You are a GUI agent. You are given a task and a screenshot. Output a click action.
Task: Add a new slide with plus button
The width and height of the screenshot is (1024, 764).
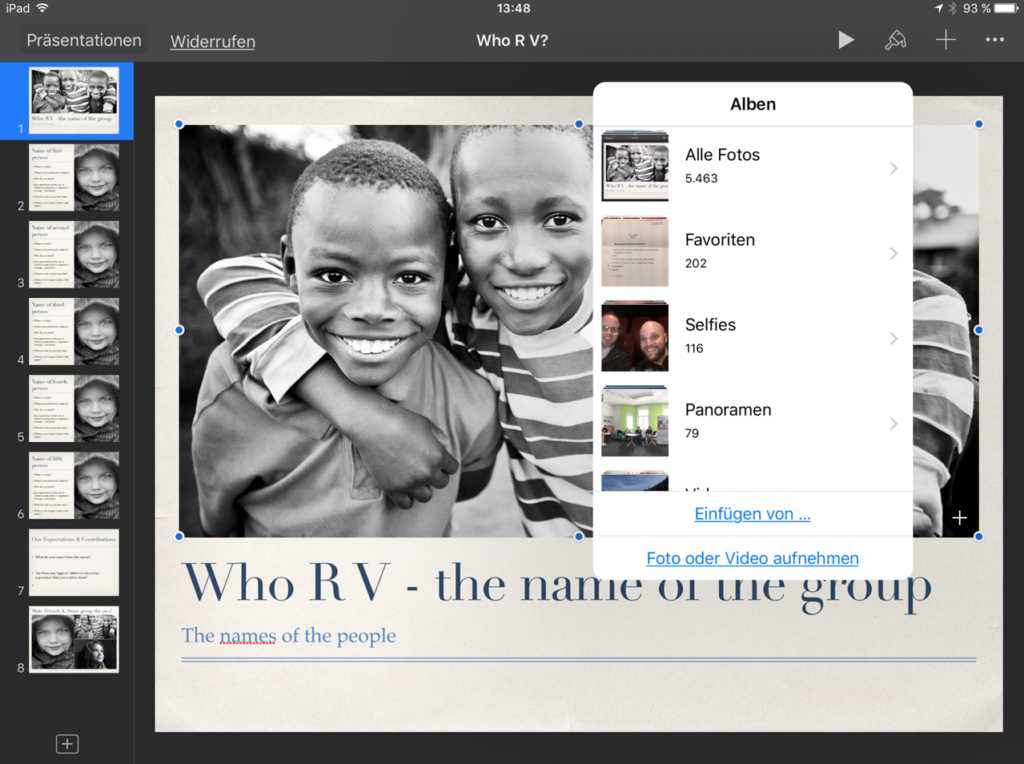click(67, 744)
